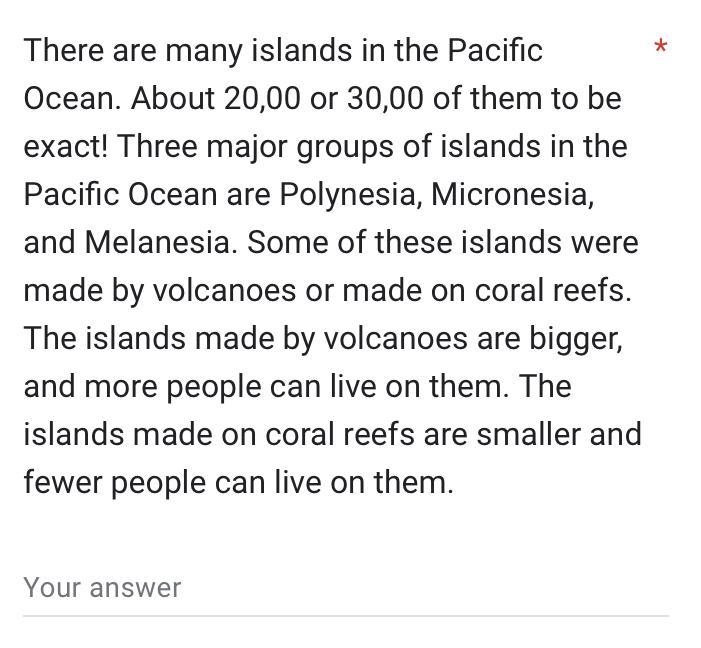
Task: Click the opening words There are many
Action: (133, 52)
